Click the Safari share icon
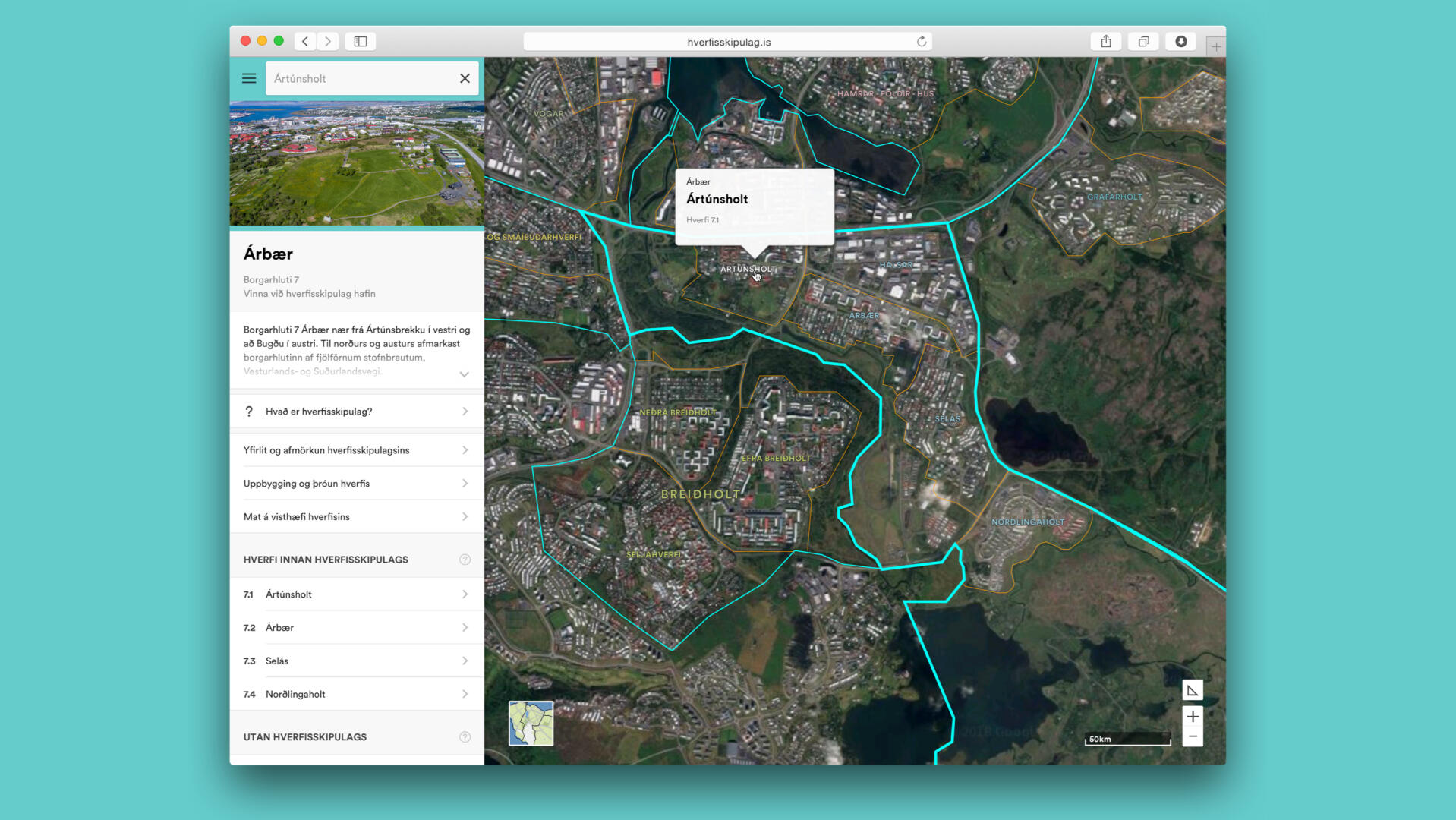The height and width of the screenshot is (820, 1456). pos(1105,42)
